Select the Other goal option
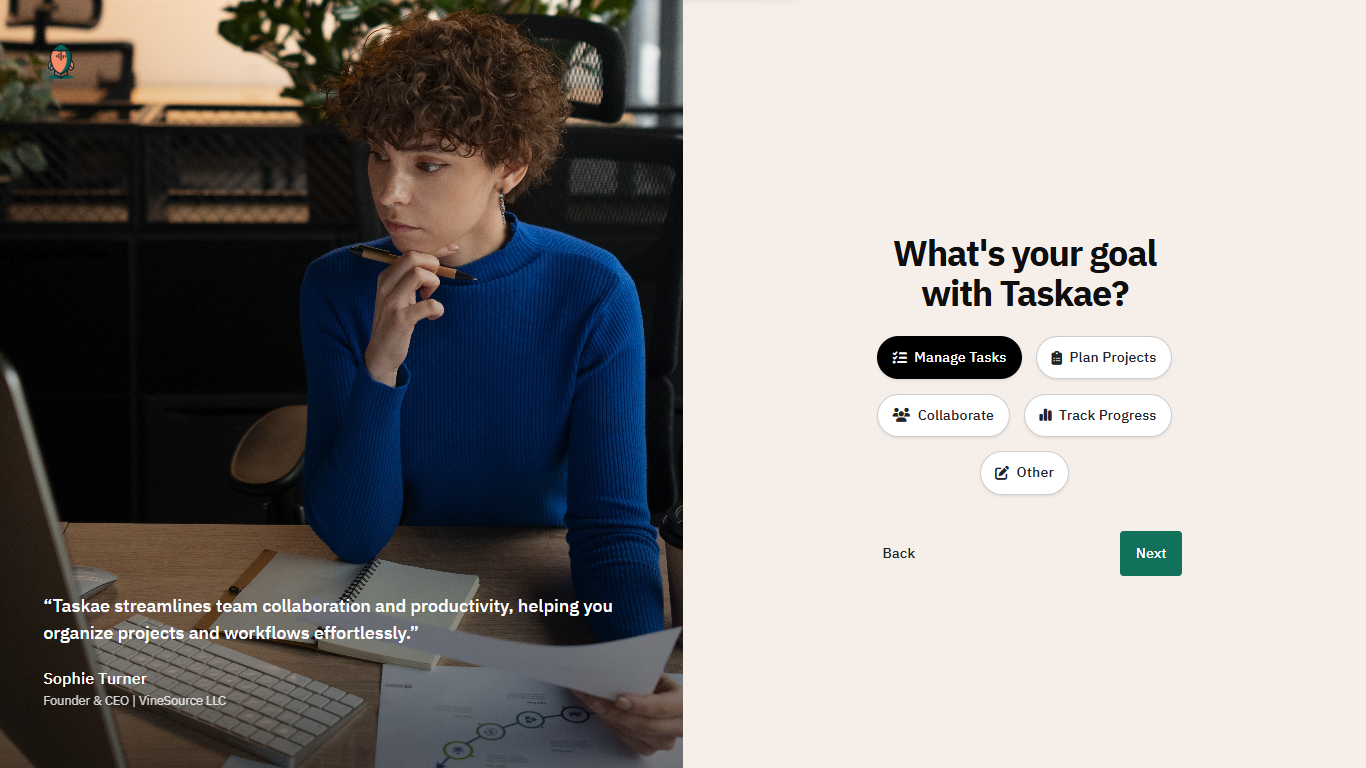This screenshot has height=768, width=1366. (x=1024, y=473)
